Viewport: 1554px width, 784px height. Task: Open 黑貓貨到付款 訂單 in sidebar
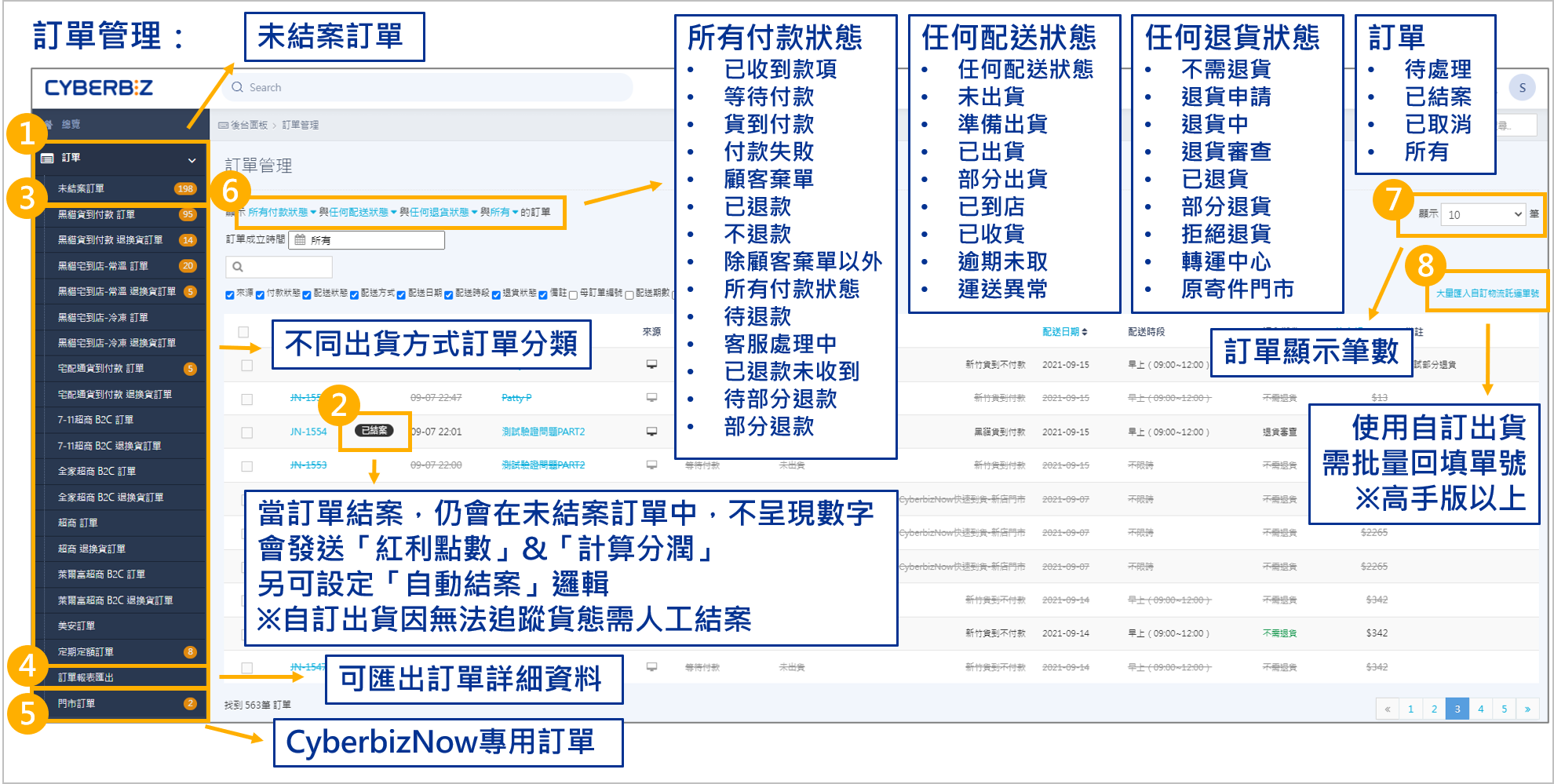[x=97, y=214]
